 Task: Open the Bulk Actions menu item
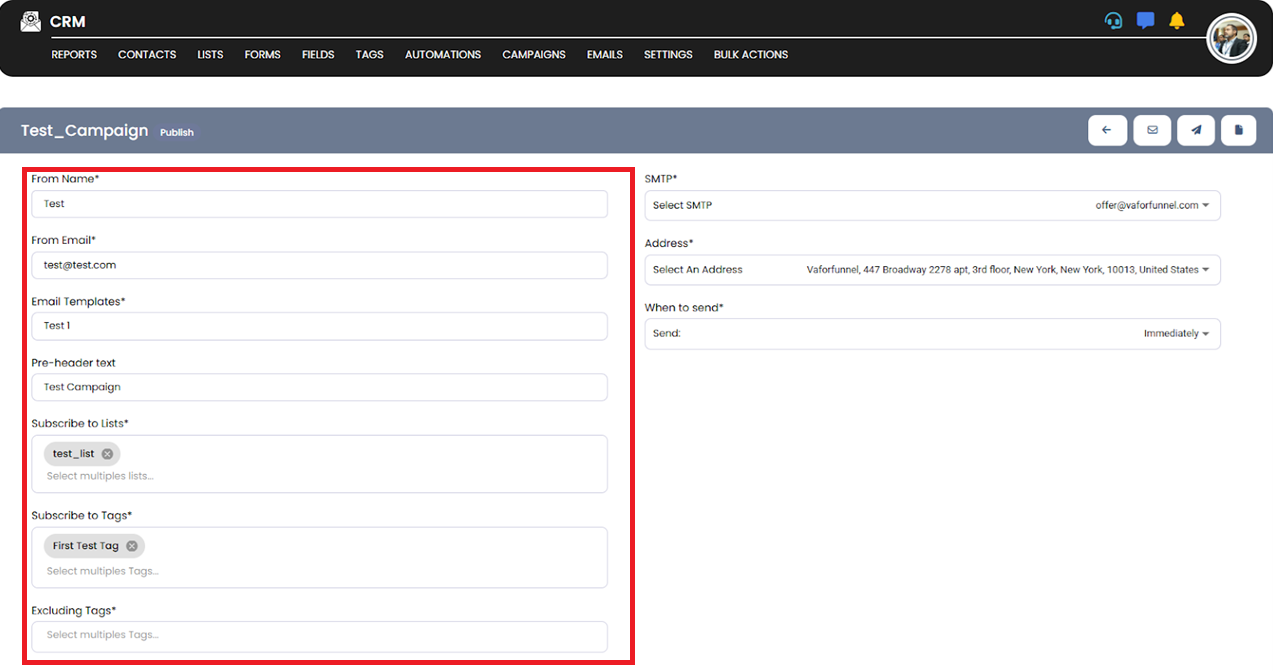point(751,55)
